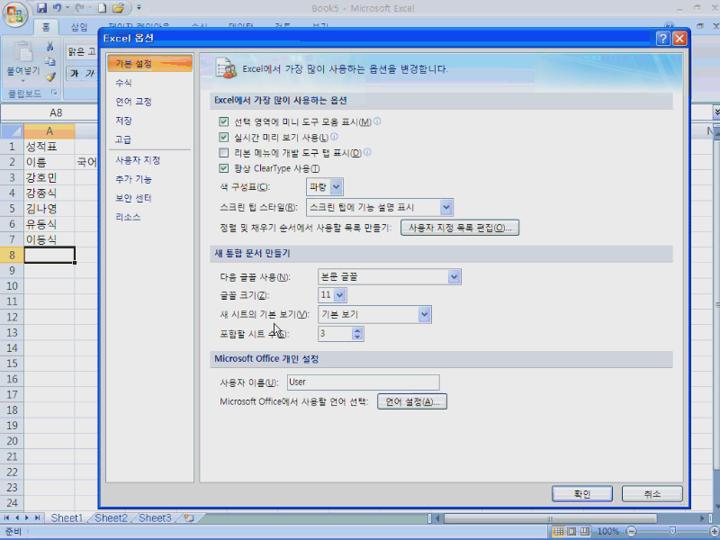The image size is (720, 540).
Task: Click the Undo arrow in quick access toolbar
Action: pos(57,8)
